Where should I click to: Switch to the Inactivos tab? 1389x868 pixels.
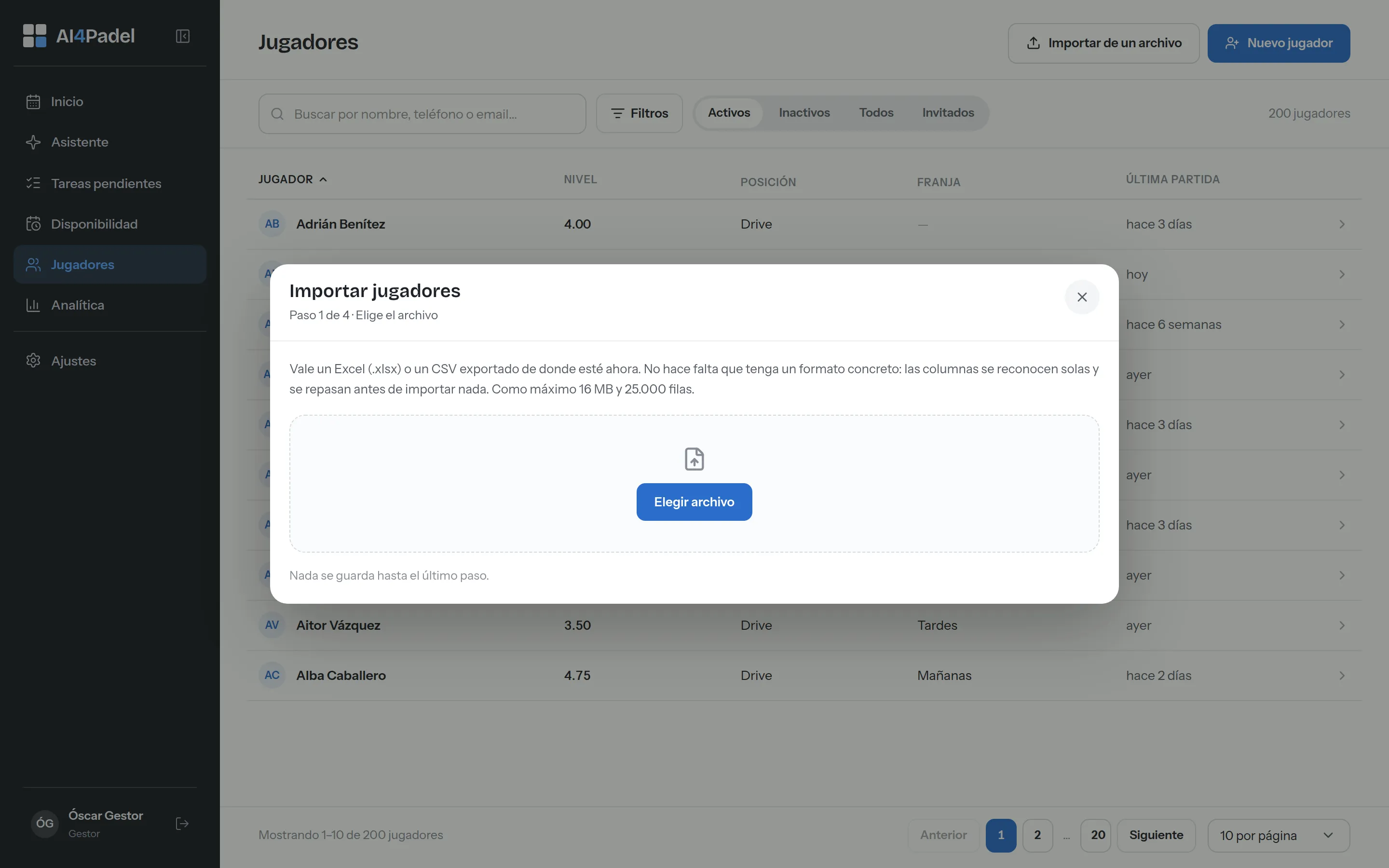[x=803, y=112]
